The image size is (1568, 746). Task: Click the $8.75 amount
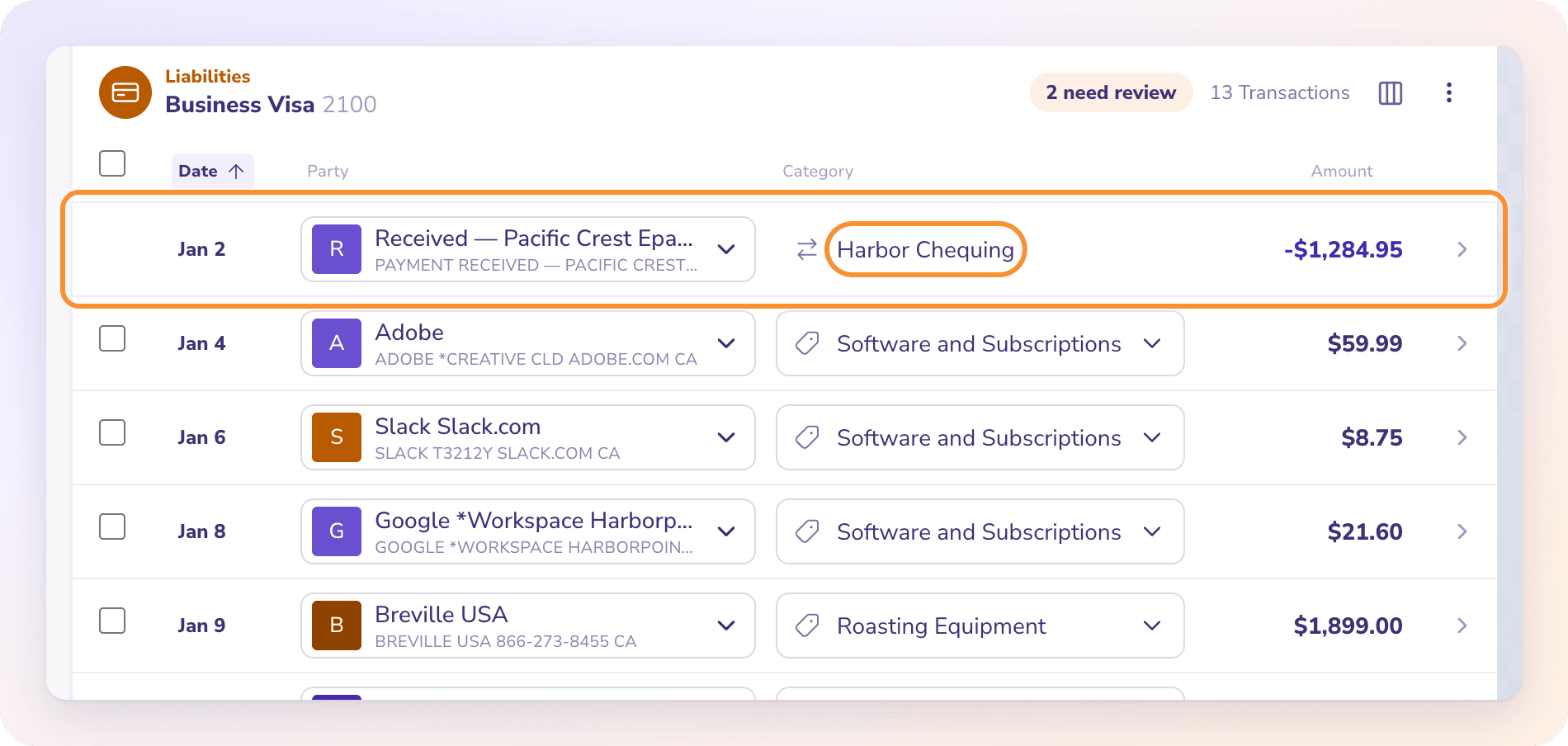coord(1372,437)
